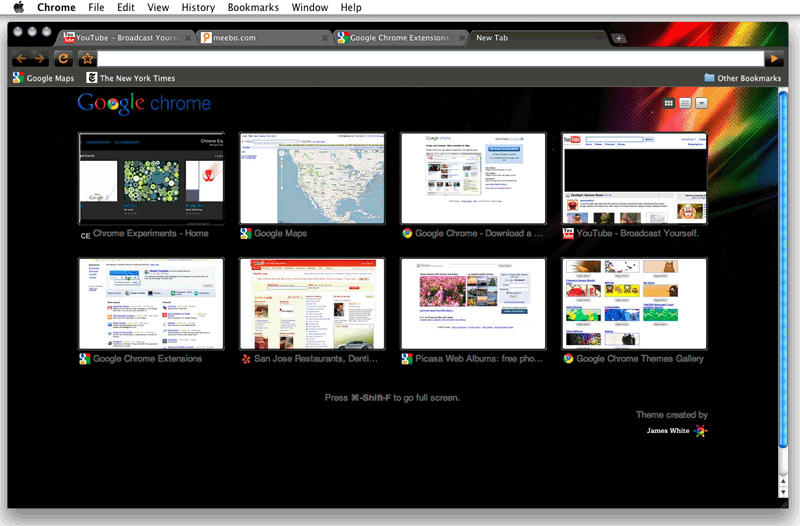The image size is (800, 526).
Task: Open the Chrome Experiments thumbnail
Action: pos(151,179)
